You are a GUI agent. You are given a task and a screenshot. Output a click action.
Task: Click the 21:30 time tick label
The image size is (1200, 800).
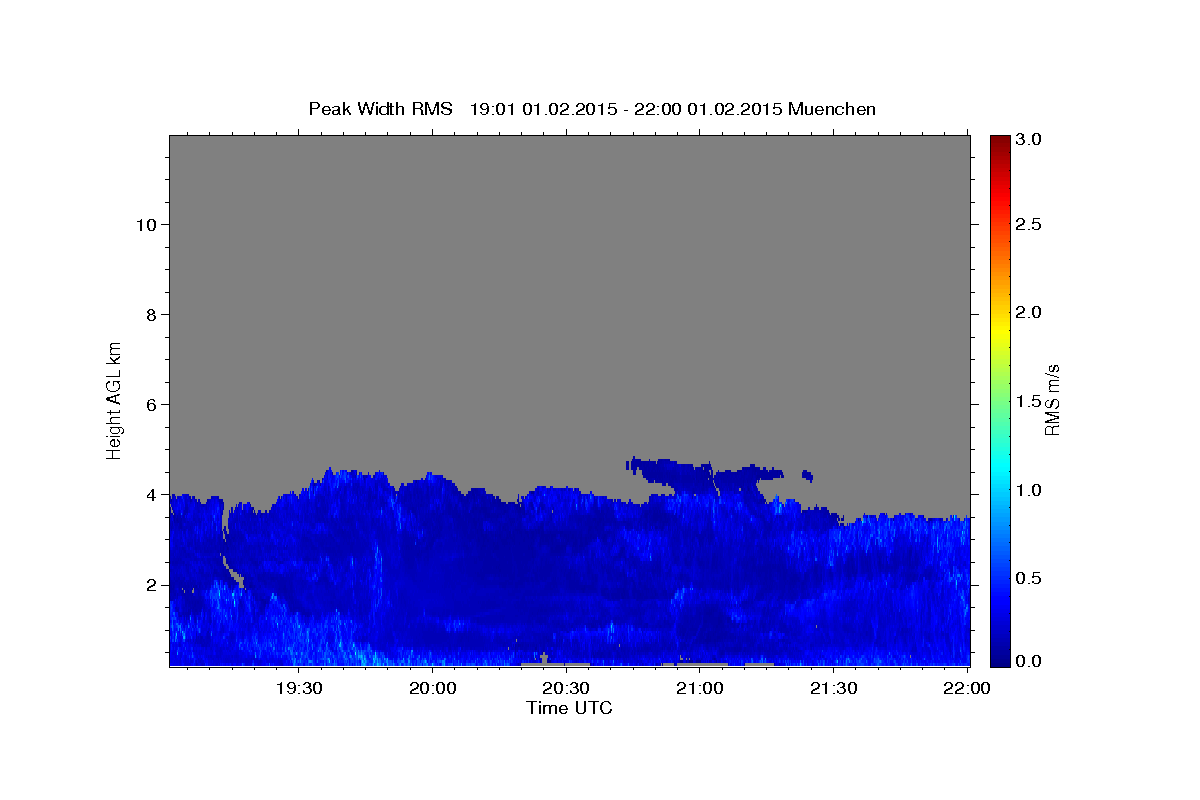pyautogui.click(x=833, y=688)
